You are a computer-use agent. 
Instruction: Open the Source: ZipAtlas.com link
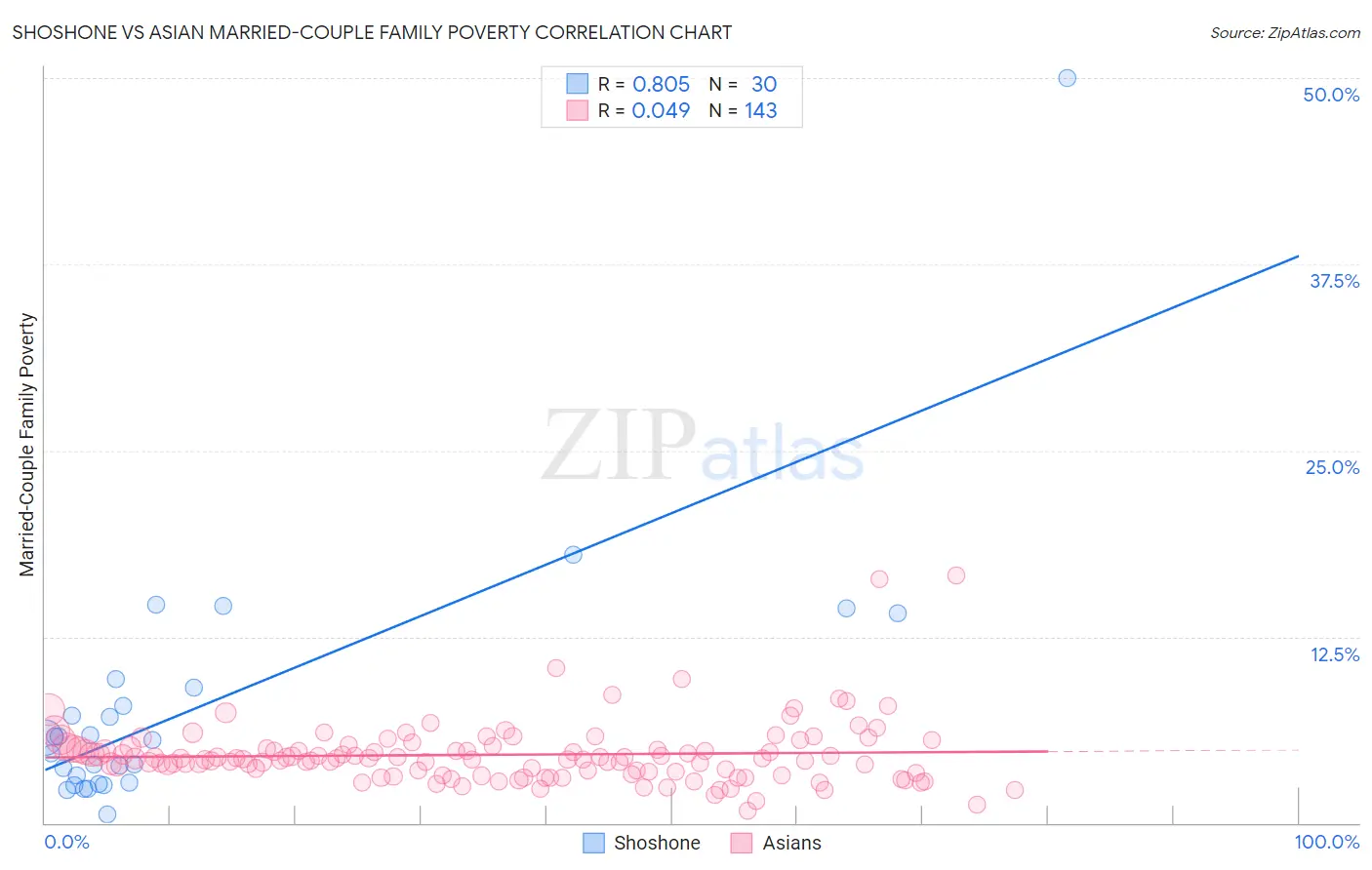[x=1285, y=32]
